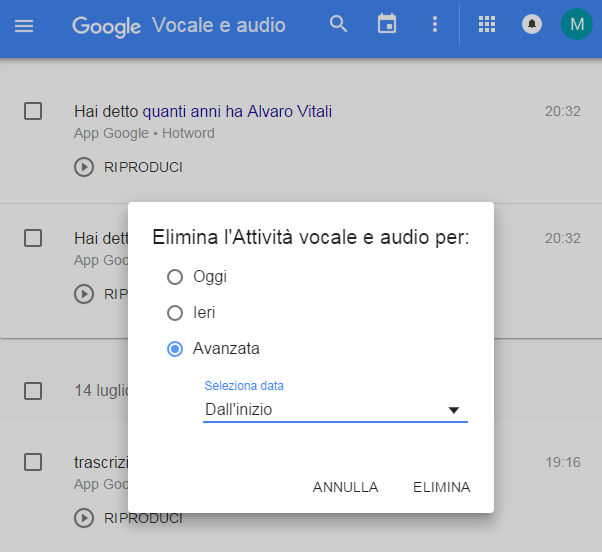Play the 19:16 trascrizi recording
This screenshot has width=602, height=552.
point(129,518)
